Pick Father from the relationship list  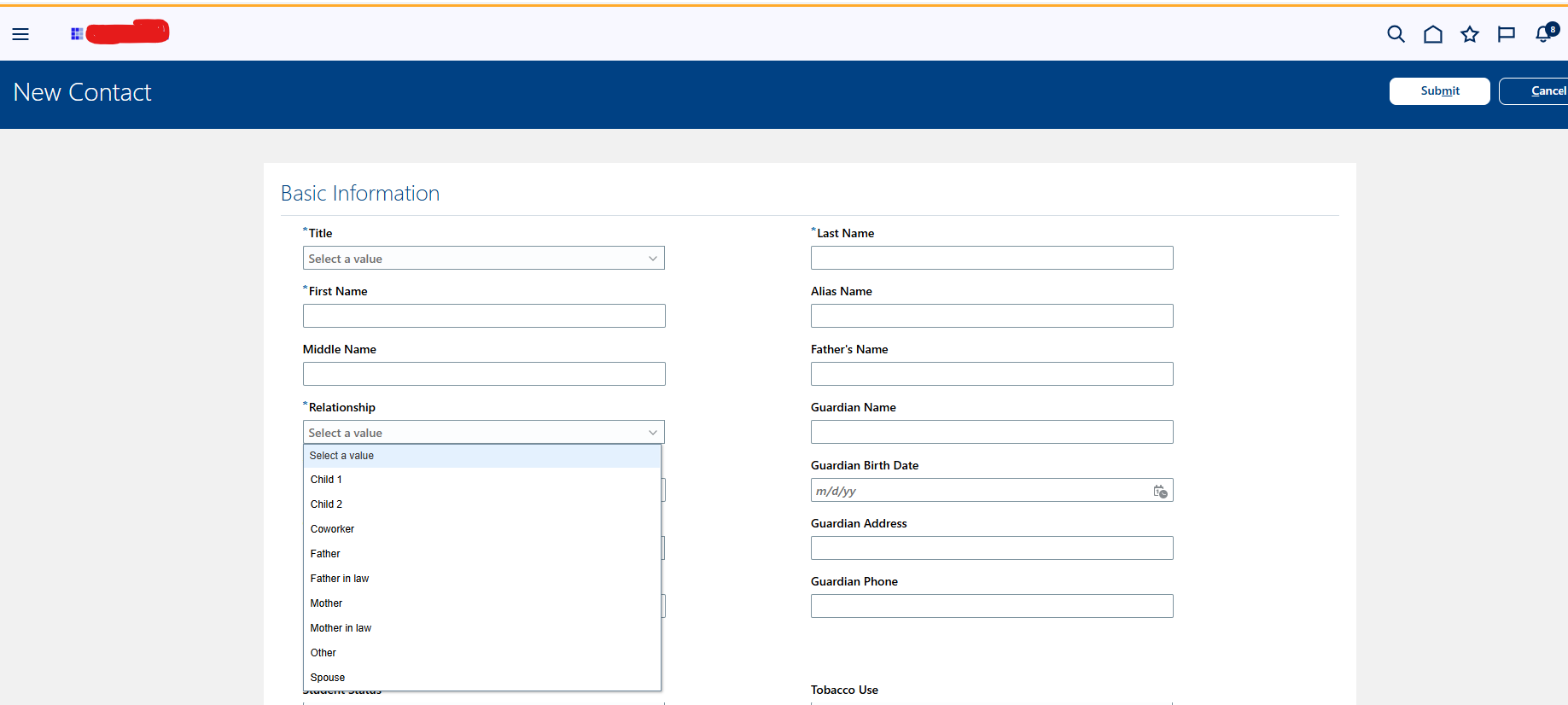482,554
